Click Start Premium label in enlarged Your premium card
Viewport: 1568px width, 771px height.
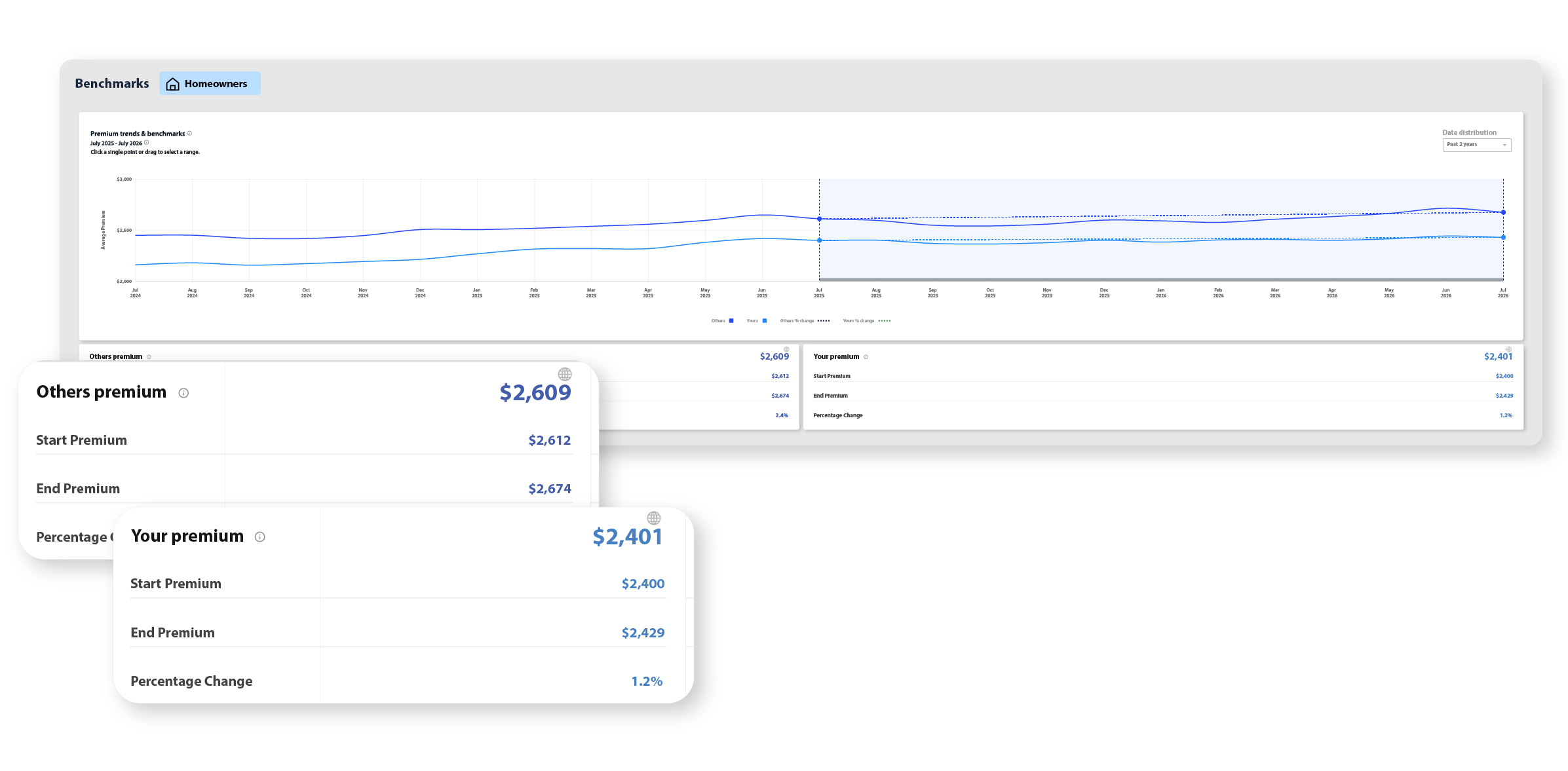(x=176, y=584)
